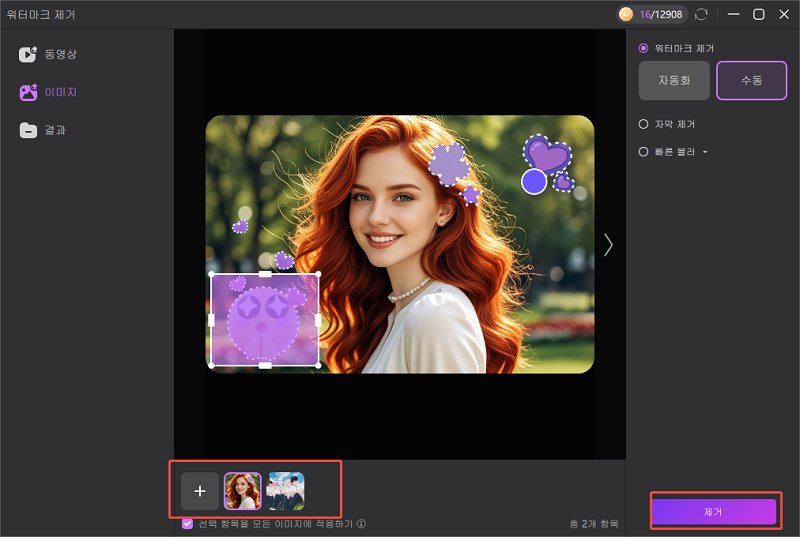This screenshot has width=800, height=537.
Task: Expand the 빠른 블러 dropdown arrow
Action: (x=705, y=152)
